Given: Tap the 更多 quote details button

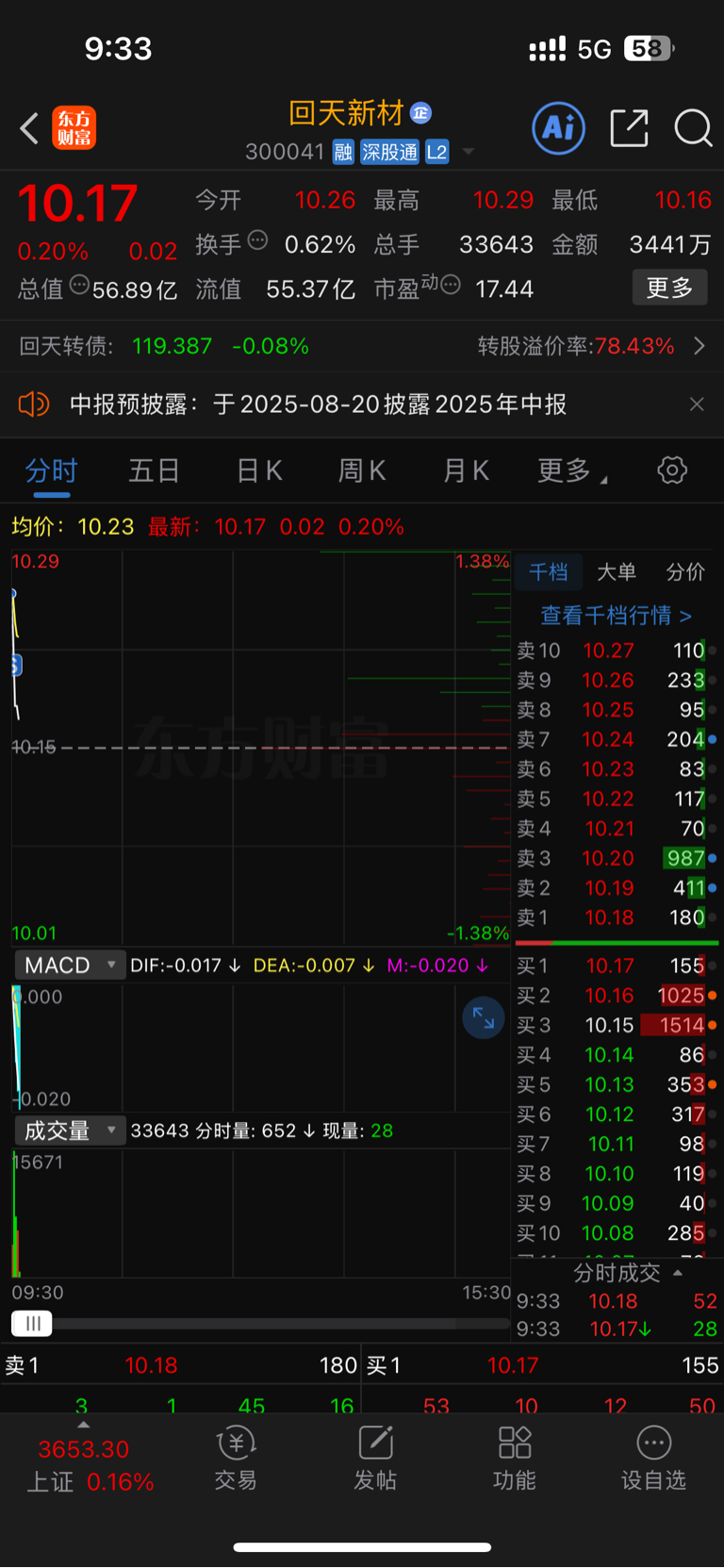Looking at the screenshot, I should (x=669, y=288).
